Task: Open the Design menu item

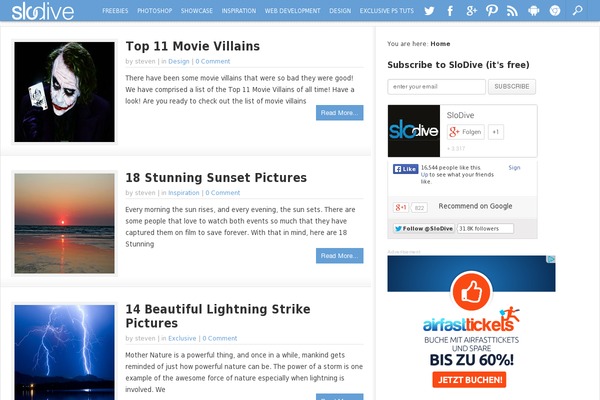Action: (x=340, y=11)
